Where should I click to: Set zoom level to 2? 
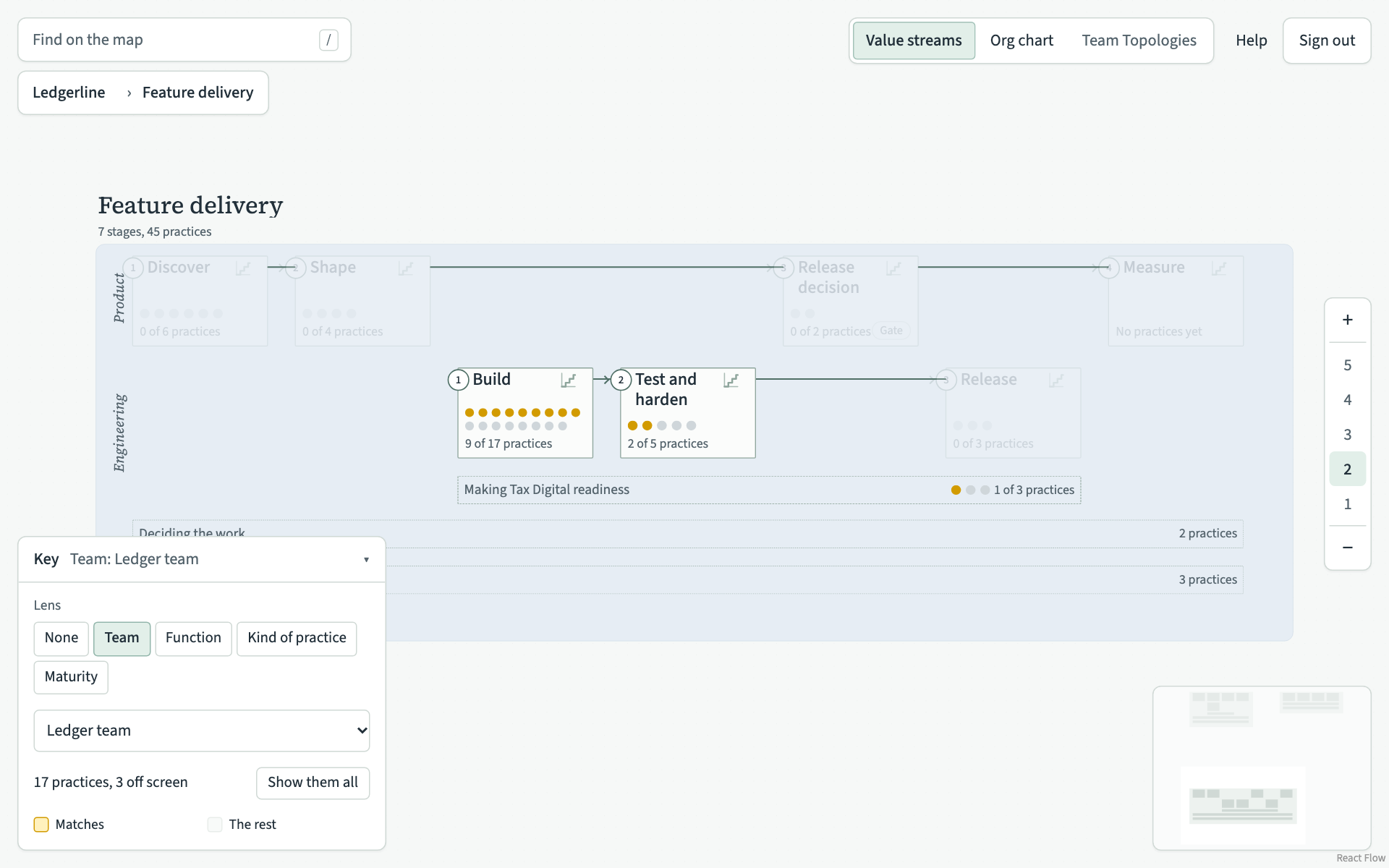[x=1348, y=469]
